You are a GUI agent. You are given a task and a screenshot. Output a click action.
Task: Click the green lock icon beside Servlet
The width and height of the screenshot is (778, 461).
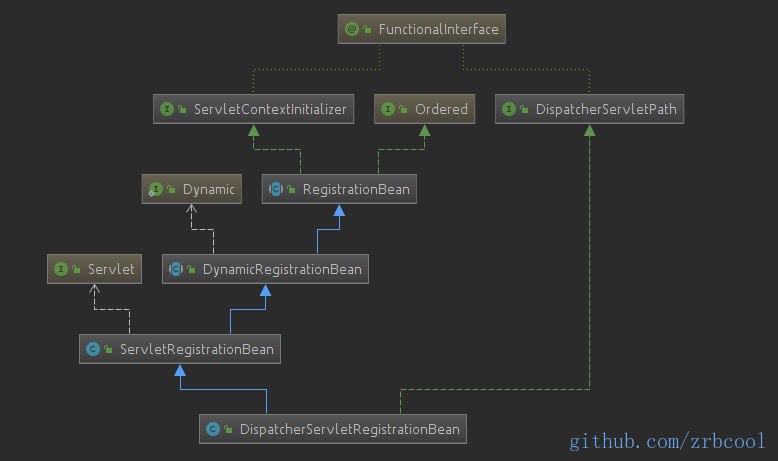point(77,269)
